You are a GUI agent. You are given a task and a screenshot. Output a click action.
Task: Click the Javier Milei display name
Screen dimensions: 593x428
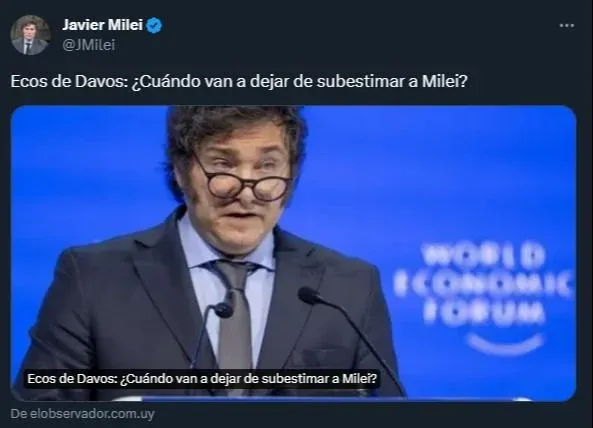(x=102, y=25)
